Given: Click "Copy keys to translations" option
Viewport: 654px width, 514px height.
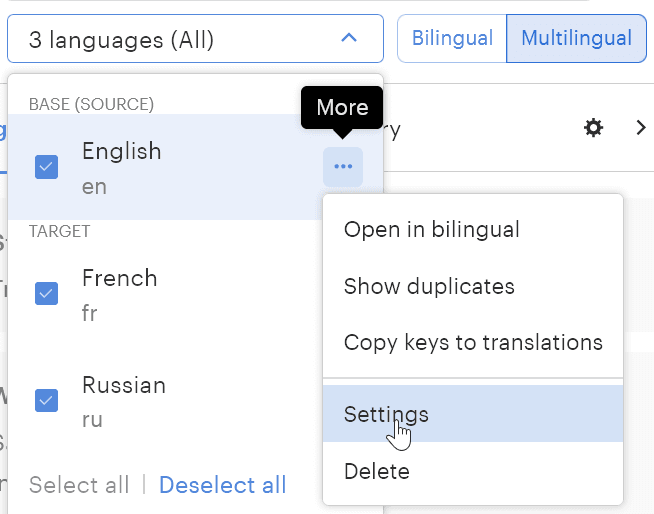Looking at the screenshot, I should pos(473,343).
